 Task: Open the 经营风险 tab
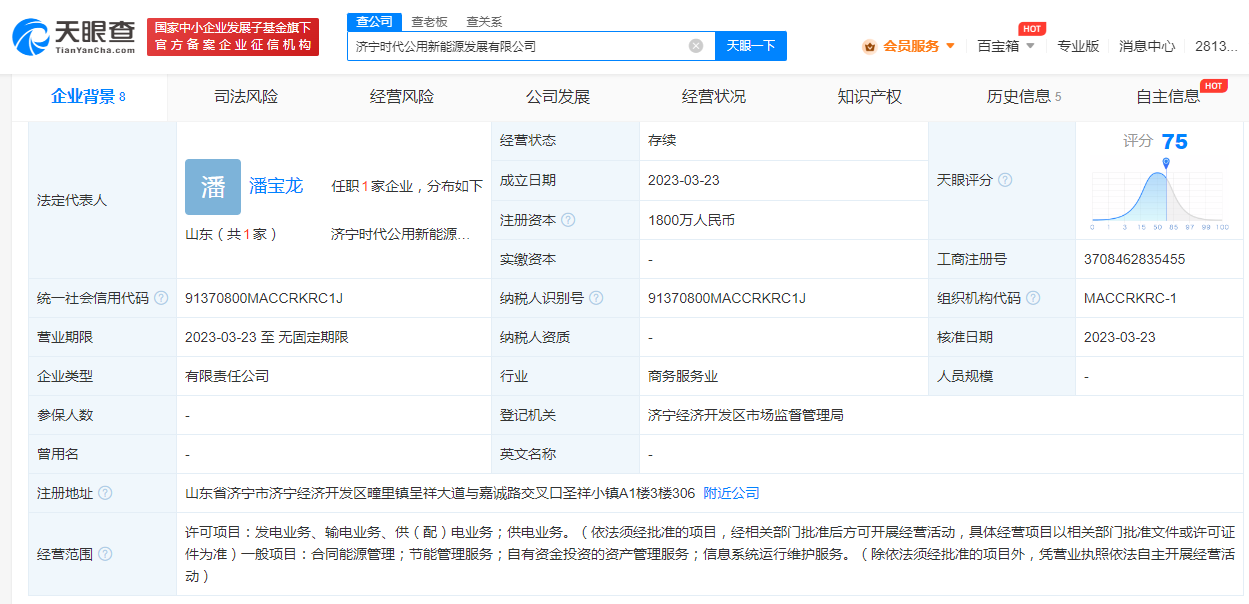tap(402, 97)
